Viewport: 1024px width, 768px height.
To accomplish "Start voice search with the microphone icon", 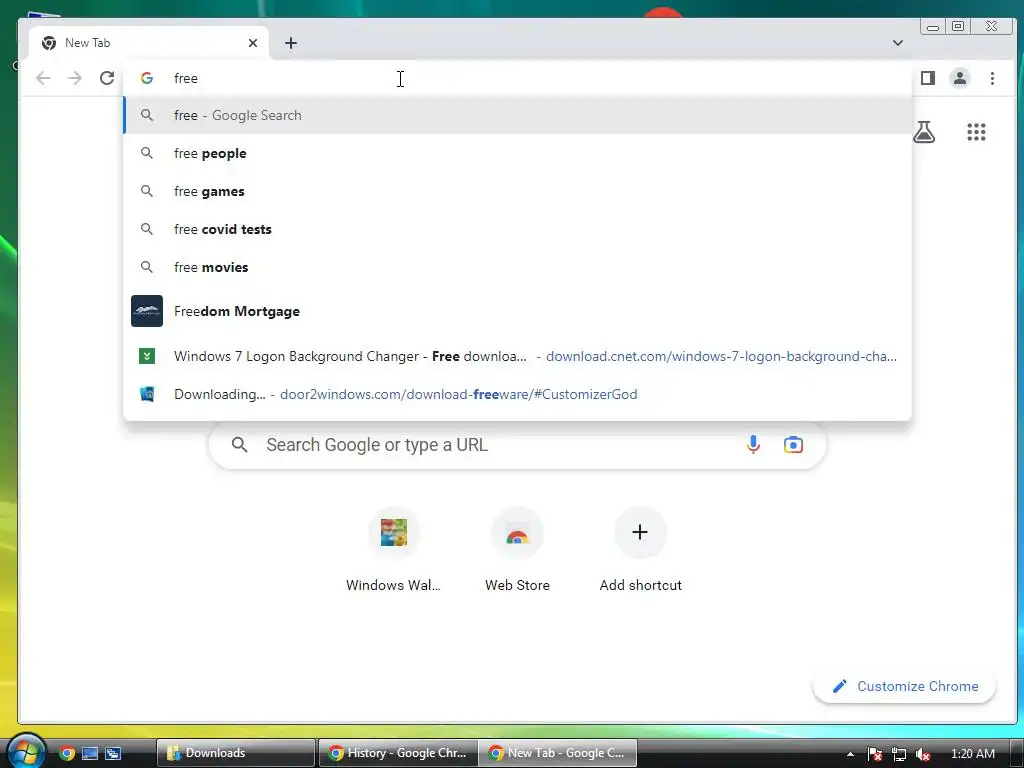I will point(753,445).
